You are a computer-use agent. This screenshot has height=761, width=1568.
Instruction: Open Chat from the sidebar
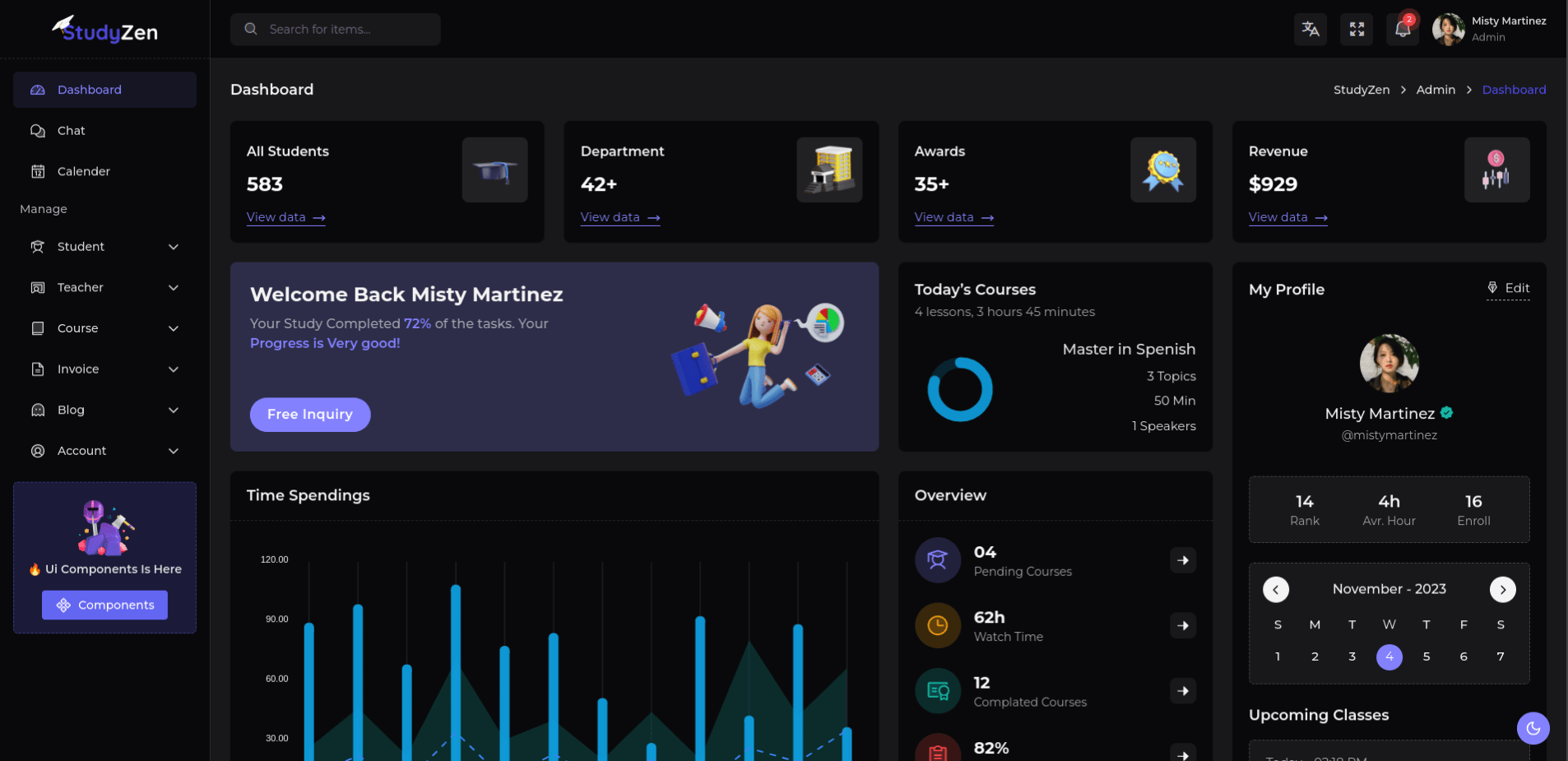click(x=104, y=131)
